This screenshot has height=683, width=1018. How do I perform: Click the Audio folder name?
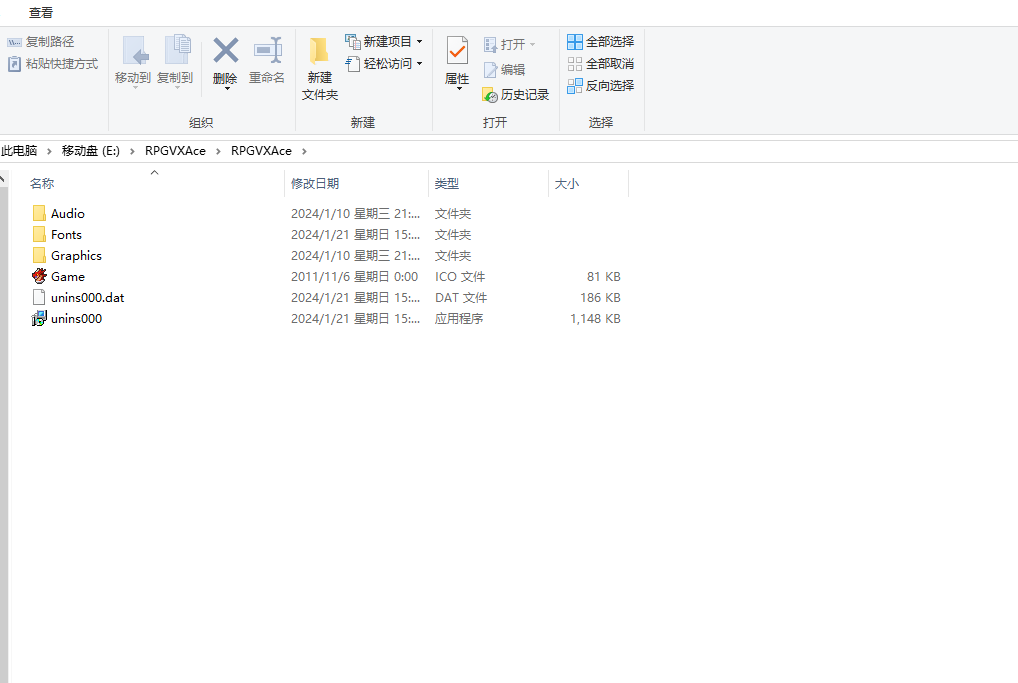68,214
